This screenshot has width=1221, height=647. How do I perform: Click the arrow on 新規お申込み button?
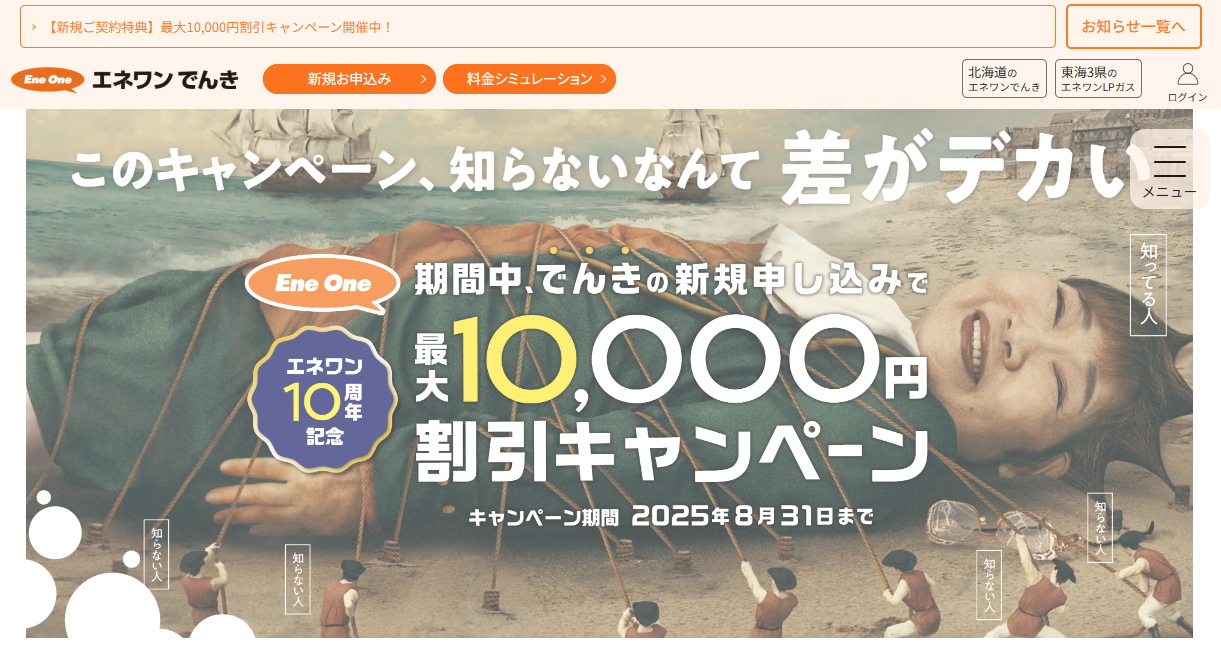click(424, 79)
